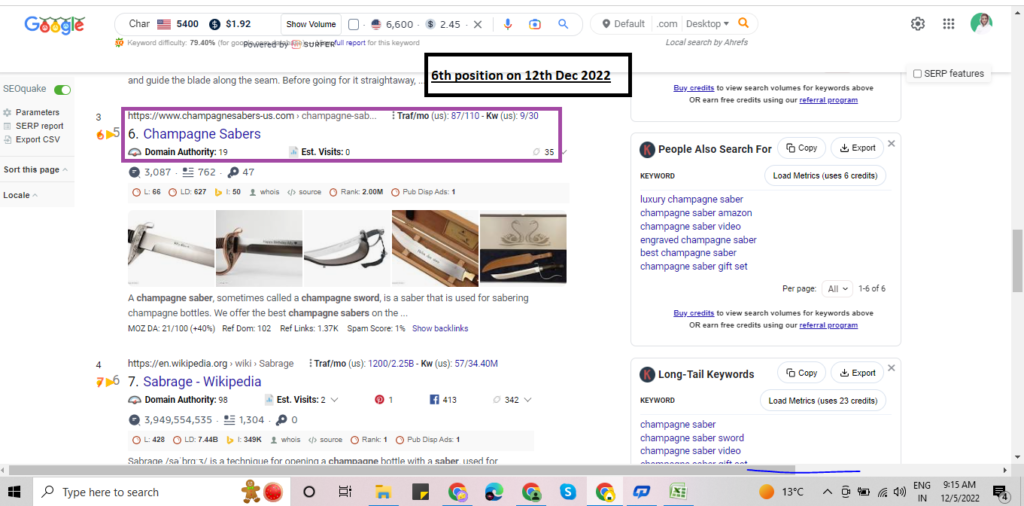Click the Windows Start button
The image size is (1024, 506).
point(14,491)
